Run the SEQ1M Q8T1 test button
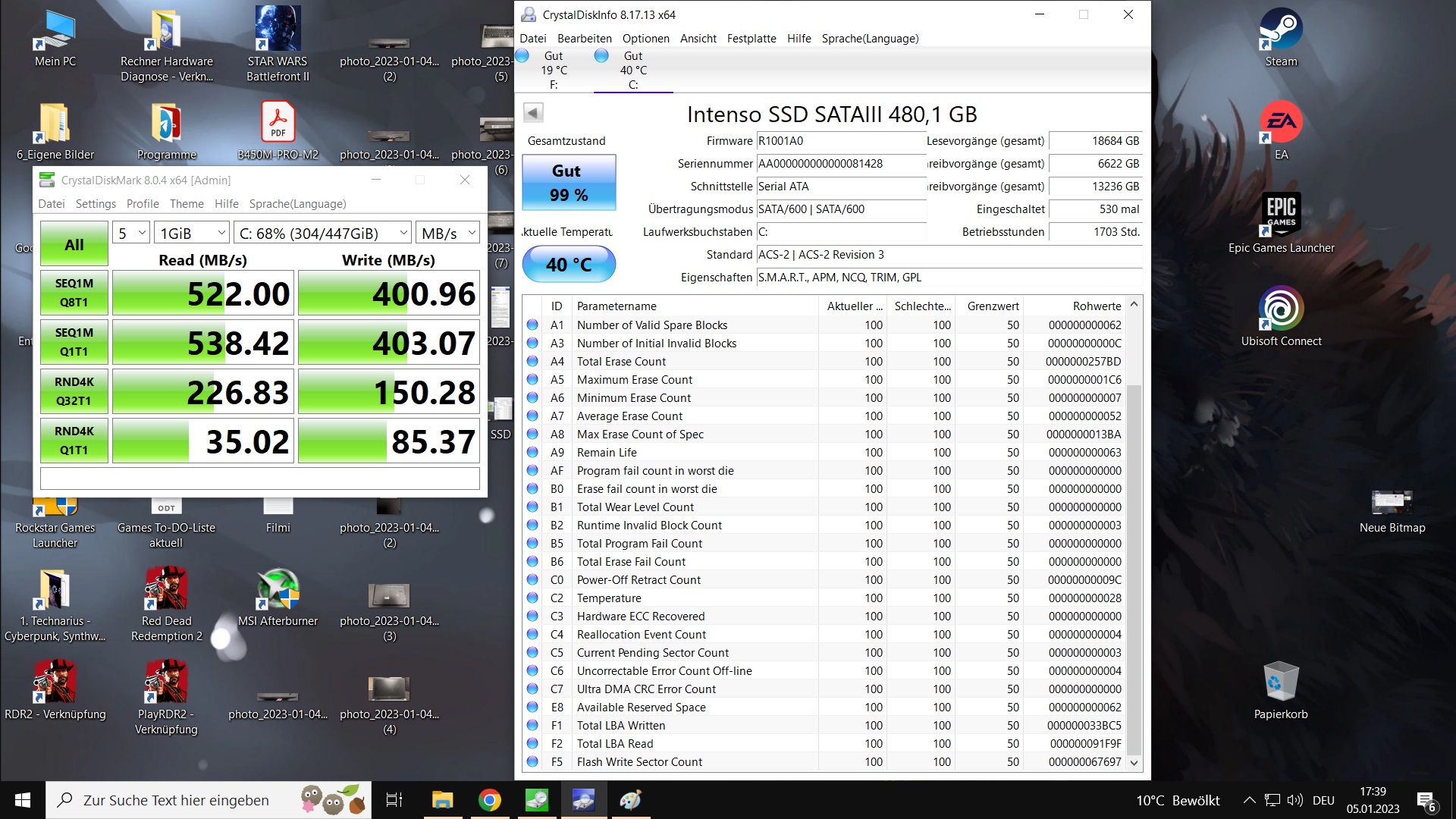 pos(74,293)
